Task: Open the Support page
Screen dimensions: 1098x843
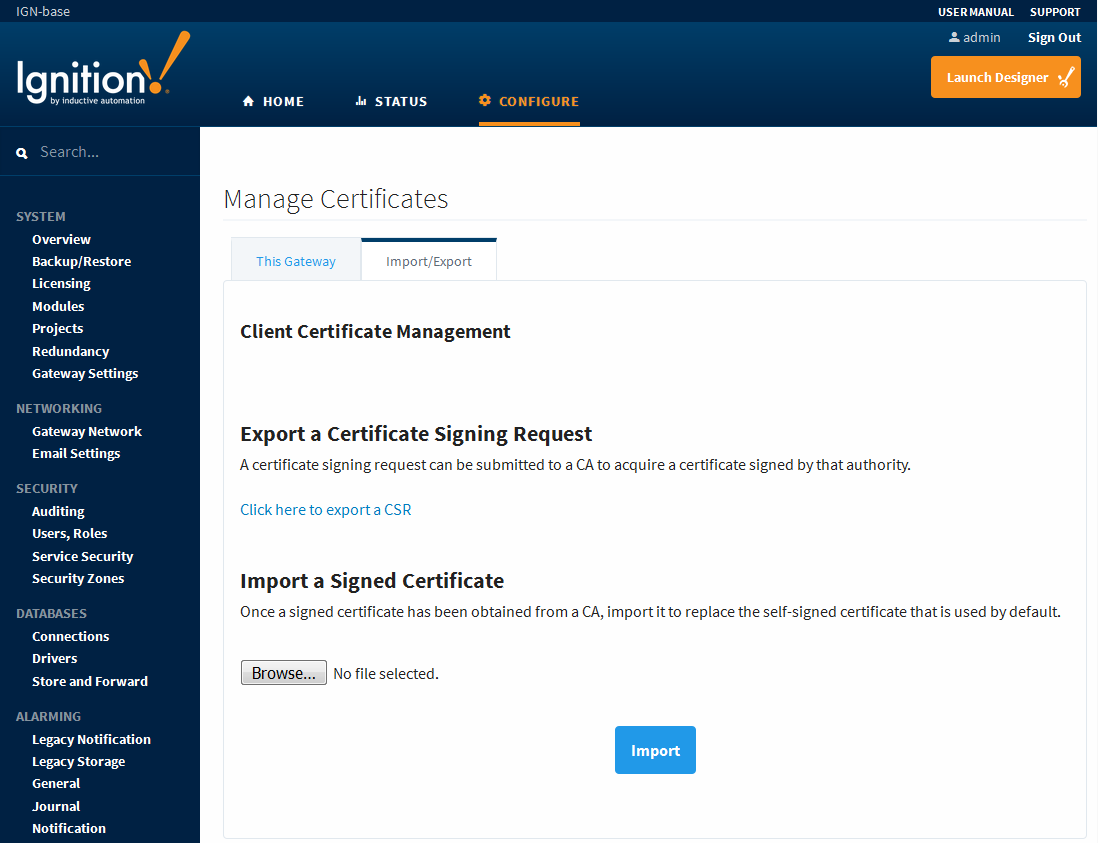Action: [x=1055, y=11]
